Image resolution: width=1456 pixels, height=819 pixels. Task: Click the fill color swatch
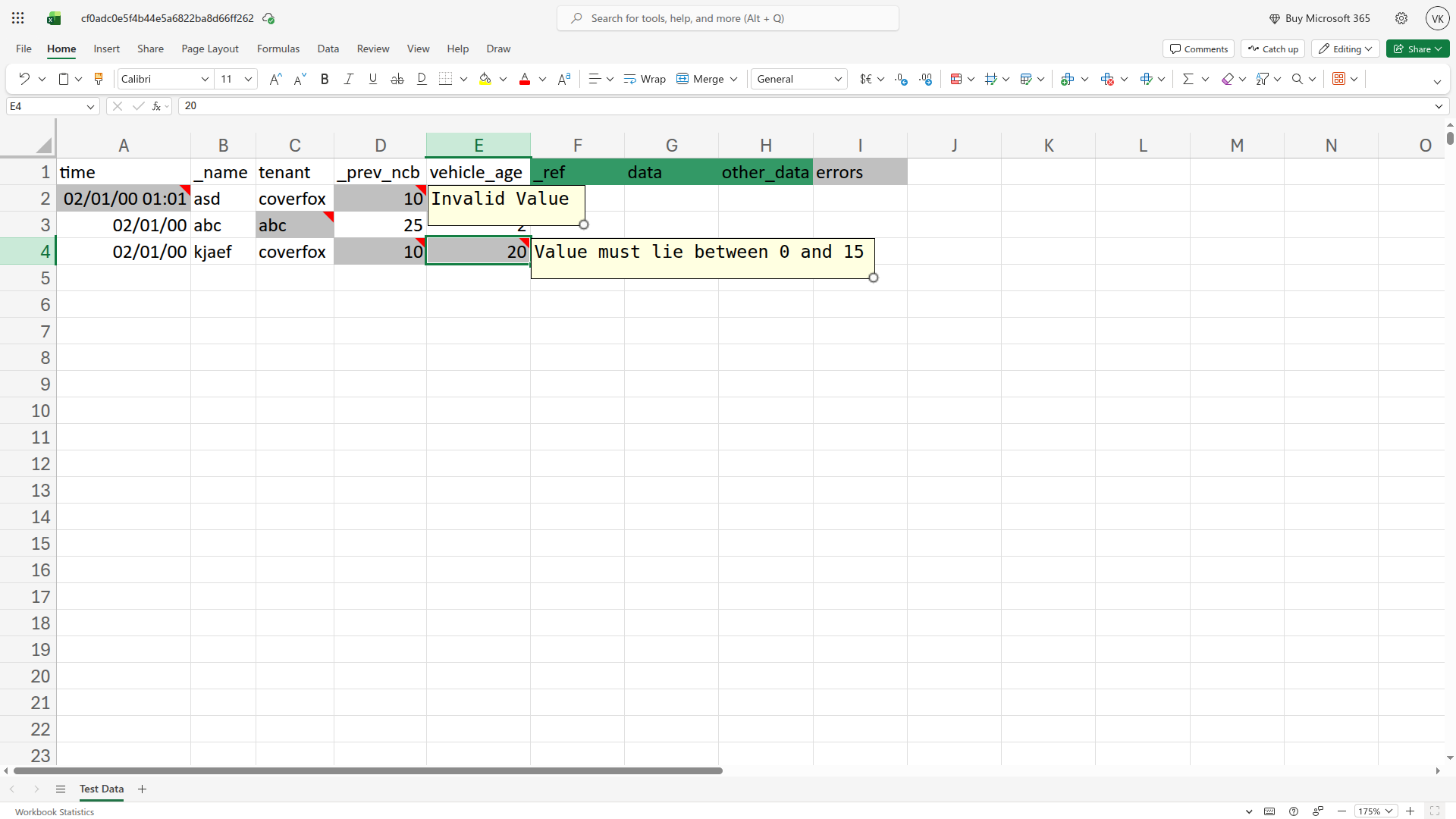click(485, 79)
